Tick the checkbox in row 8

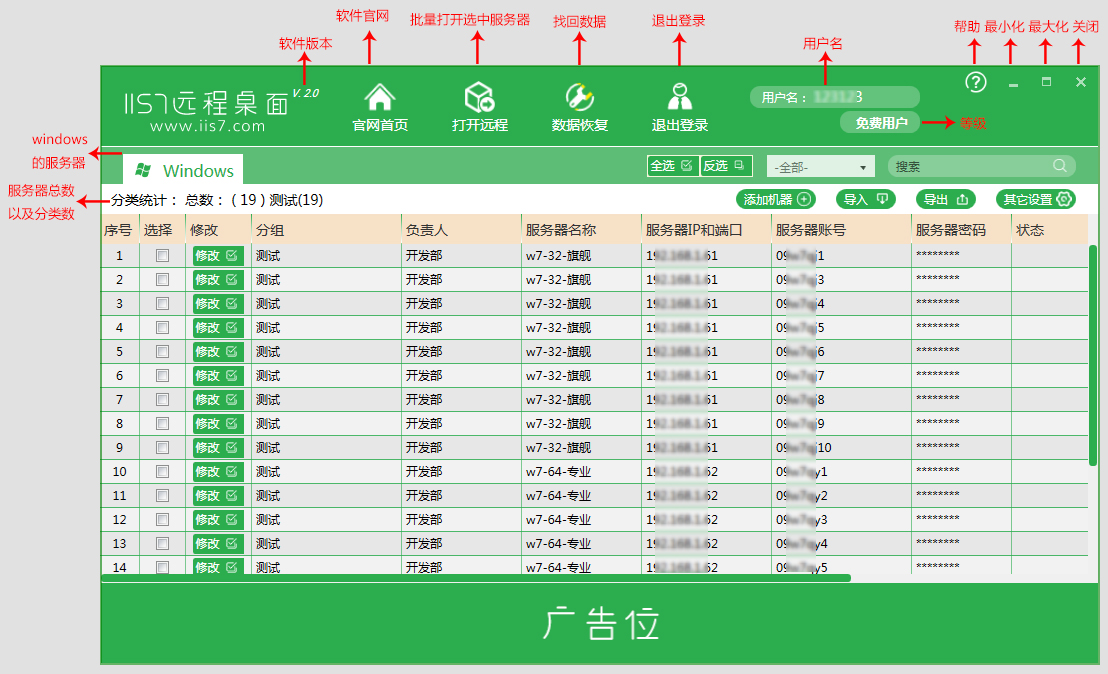click(x=163, y=424)
